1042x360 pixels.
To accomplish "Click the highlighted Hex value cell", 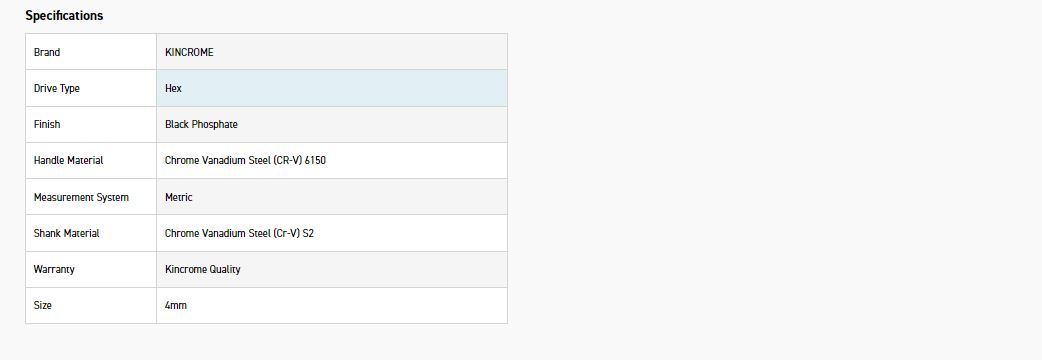I will [x=332, y=88].
